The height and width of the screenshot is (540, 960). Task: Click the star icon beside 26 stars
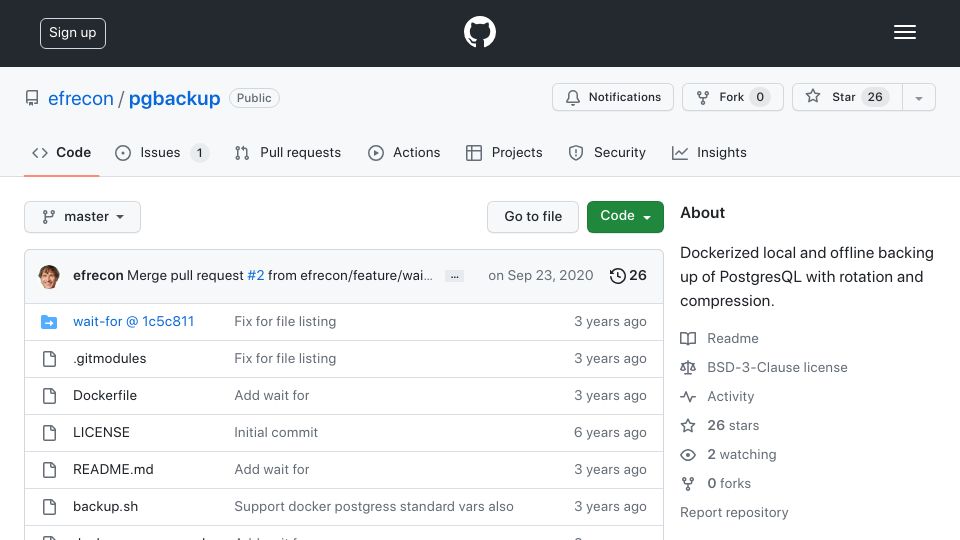click(x=688, y=426)
